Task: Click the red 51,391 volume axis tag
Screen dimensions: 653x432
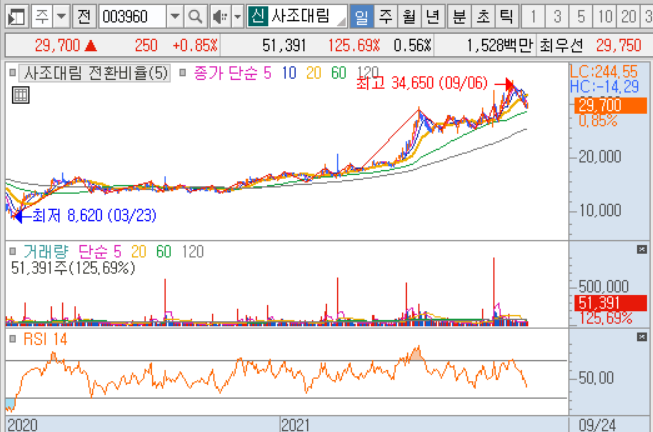Action: pos(611,303)
